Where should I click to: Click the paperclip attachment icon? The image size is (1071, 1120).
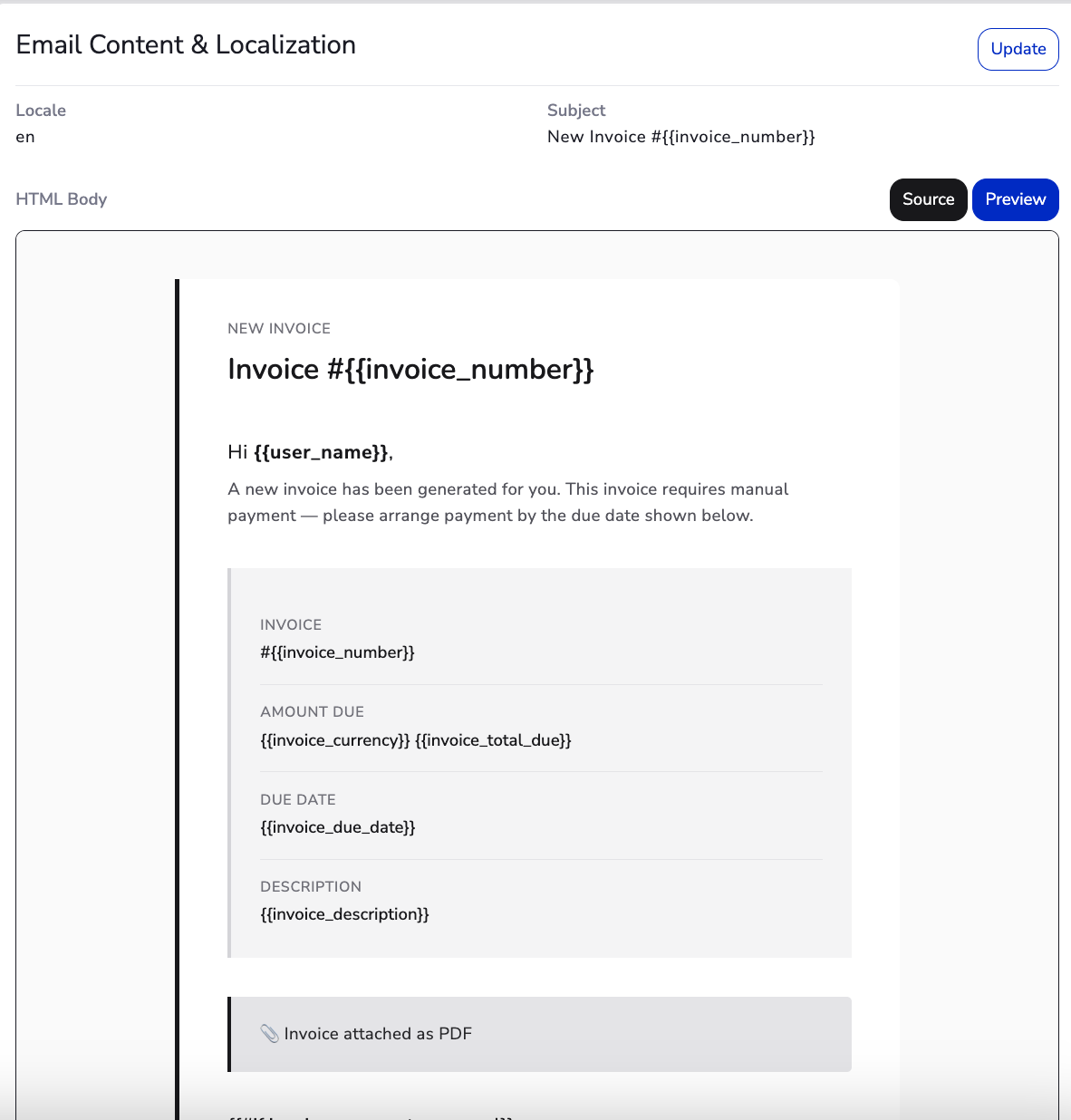pos(269,1034)
